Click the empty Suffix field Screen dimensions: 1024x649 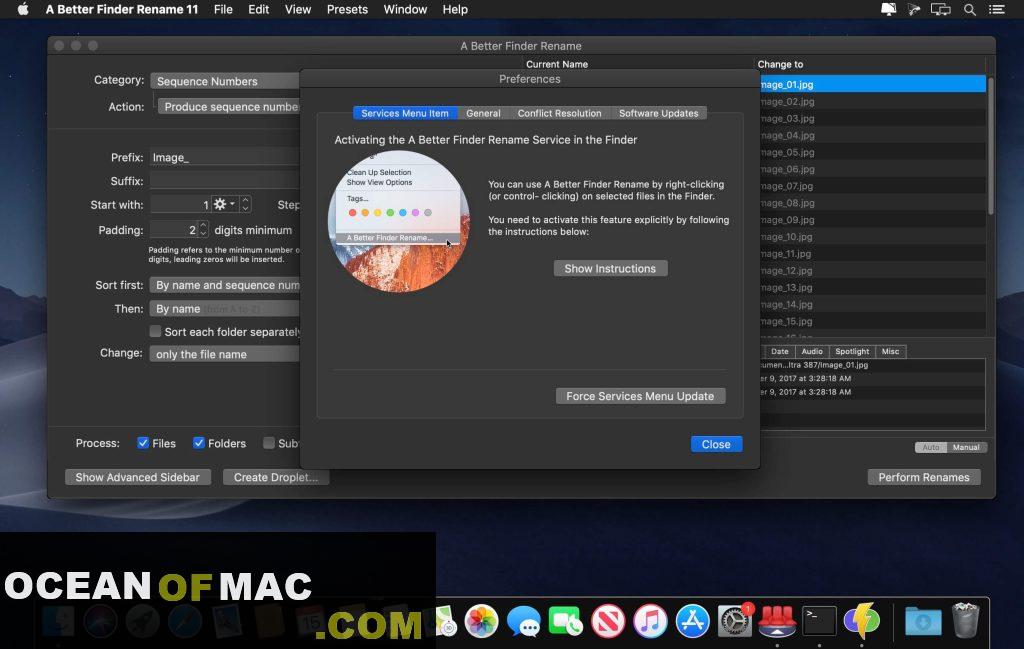225,181
